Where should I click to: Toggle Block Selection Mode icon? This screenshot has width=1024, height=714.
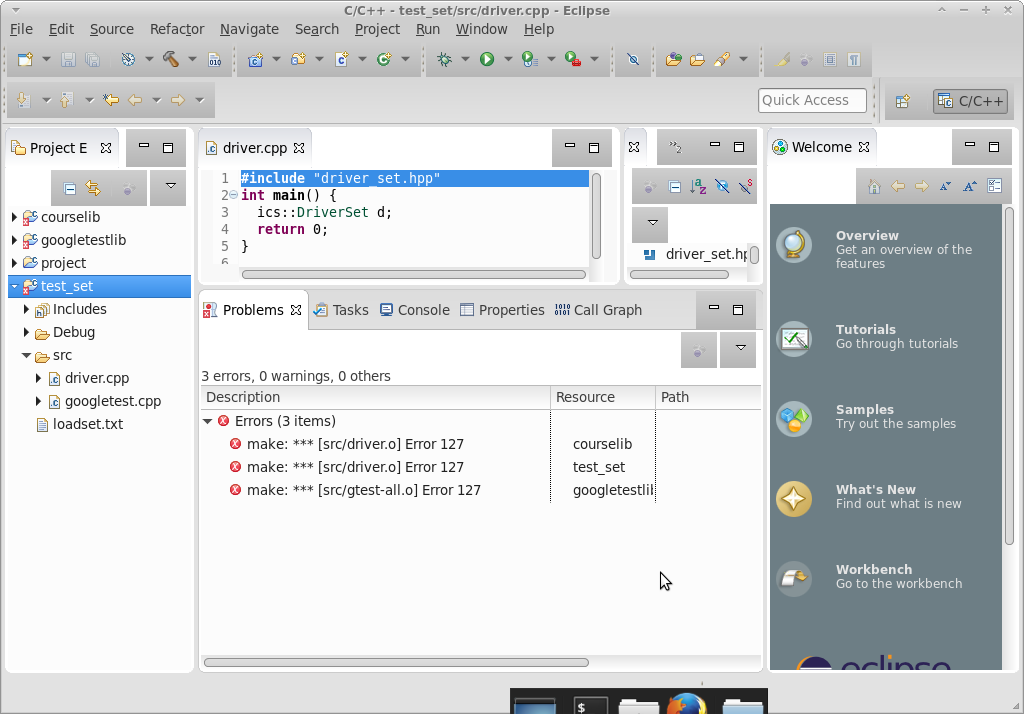coord(829,59)
